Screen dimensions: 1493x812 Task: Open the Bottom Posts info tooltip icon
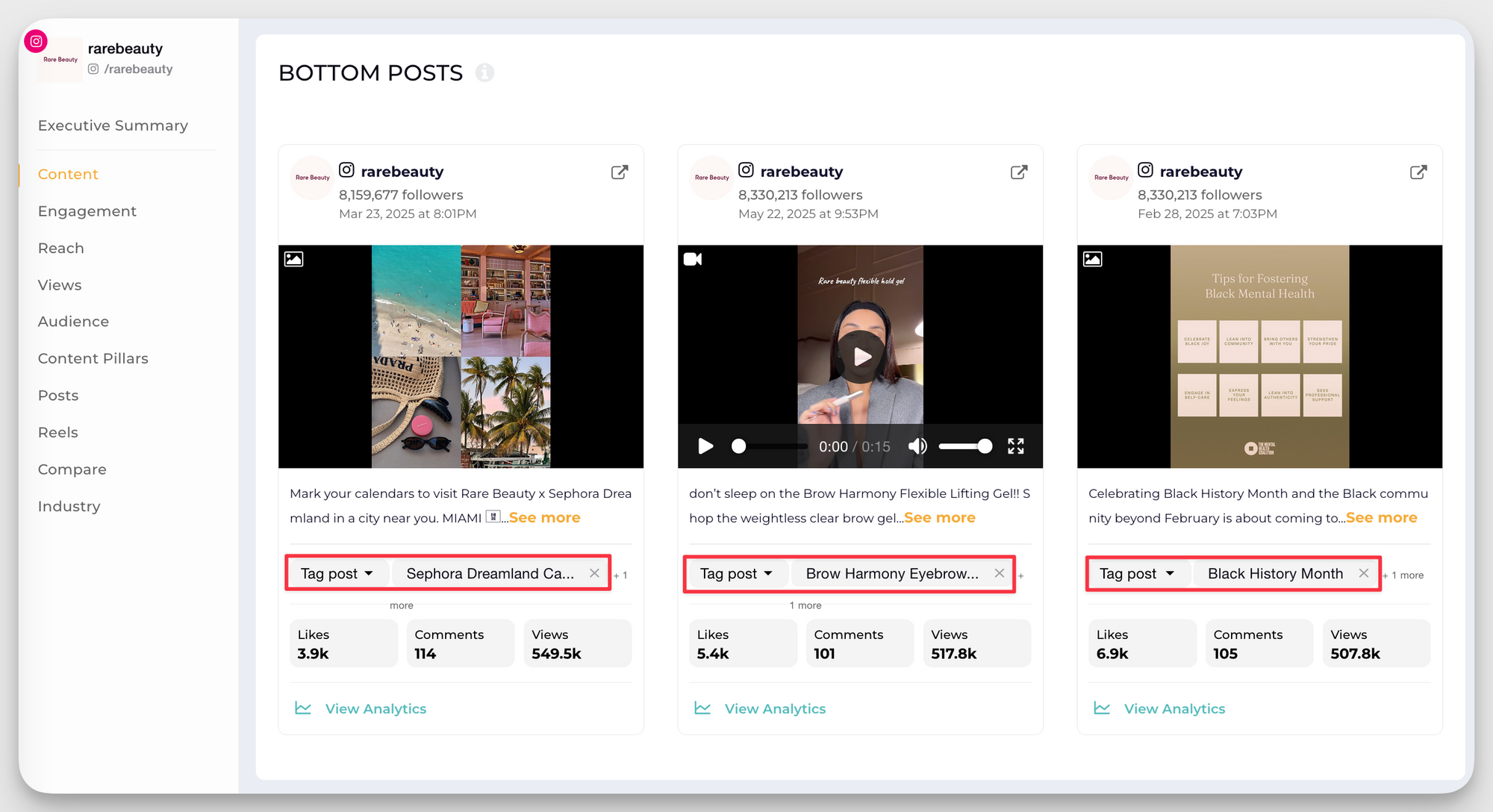[x=484, y=72]
